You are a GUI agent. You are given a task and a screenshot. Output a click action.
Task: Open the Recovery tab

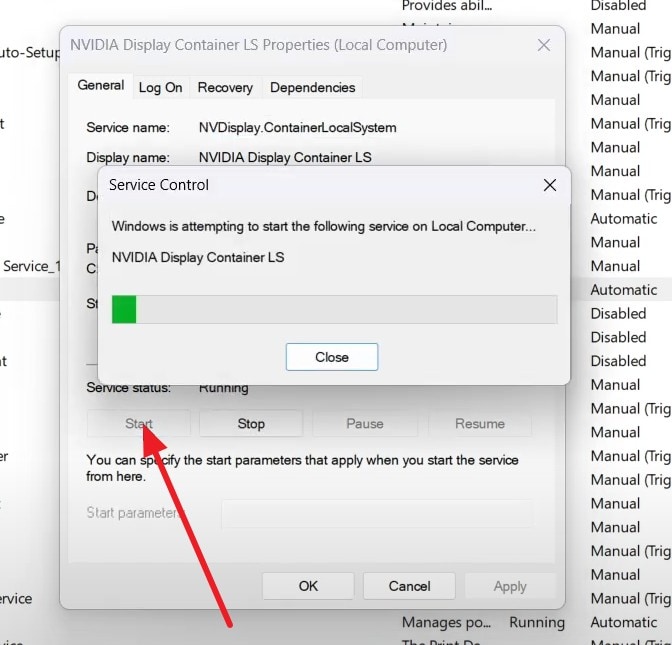click(225, 87)
